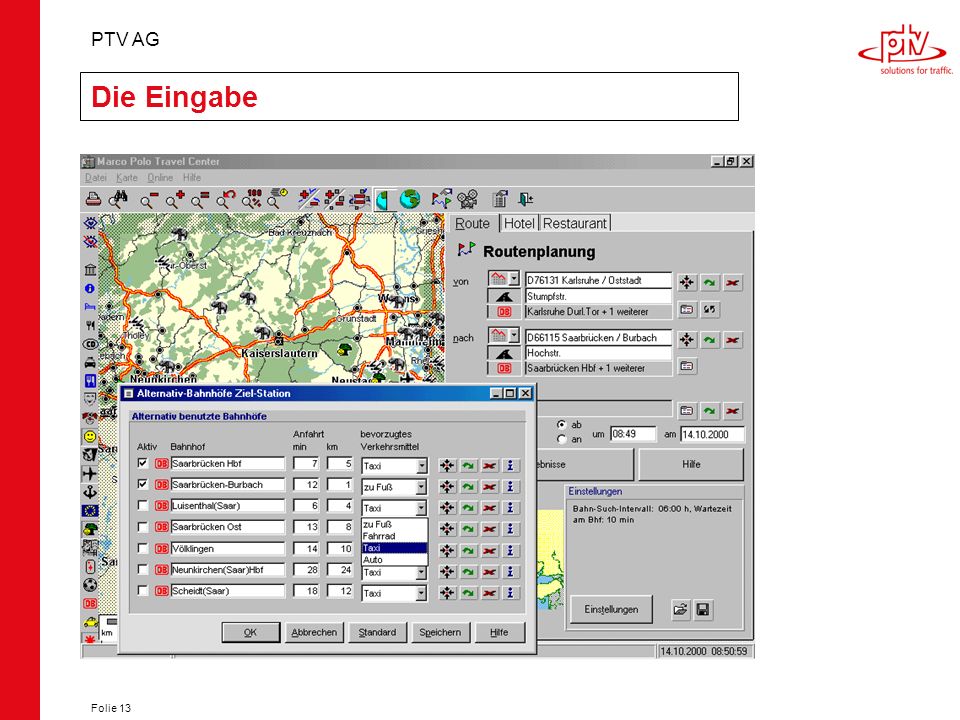960x720 pixels.
Task: Switch to the Restaurant tab
Action: click(x=574, y=223)
